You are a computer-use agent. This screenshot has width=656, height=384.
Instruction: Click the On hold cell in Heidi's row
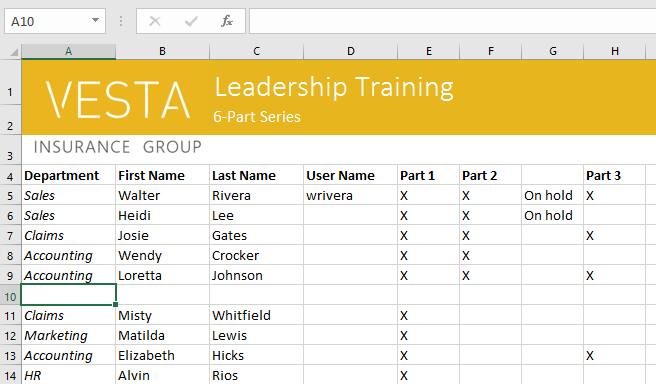[x=553, y=215]
